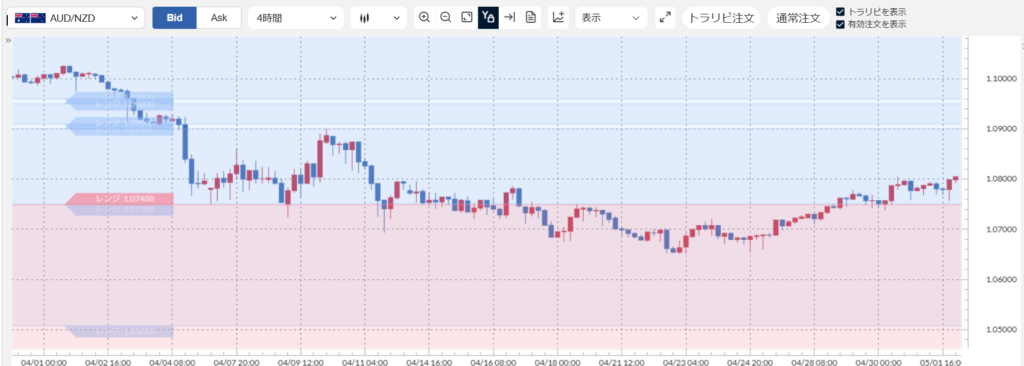Screen dimensions: 1024x366
Task: Collapse sidebar using the double chevron icon
Action: pyautogui.click(x=8, y=41)
